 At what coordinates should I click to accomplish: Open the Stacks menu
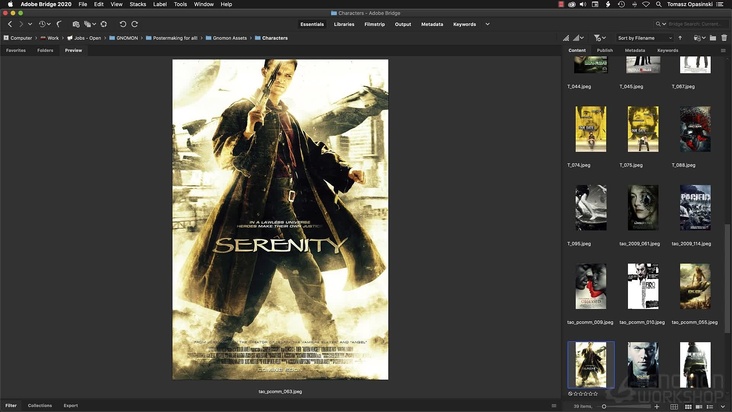coord(137,4)
